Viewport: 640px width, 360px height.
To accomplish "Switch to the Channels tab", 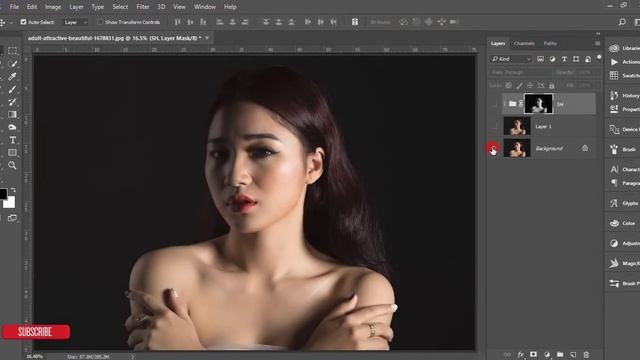I will point(524,43).
